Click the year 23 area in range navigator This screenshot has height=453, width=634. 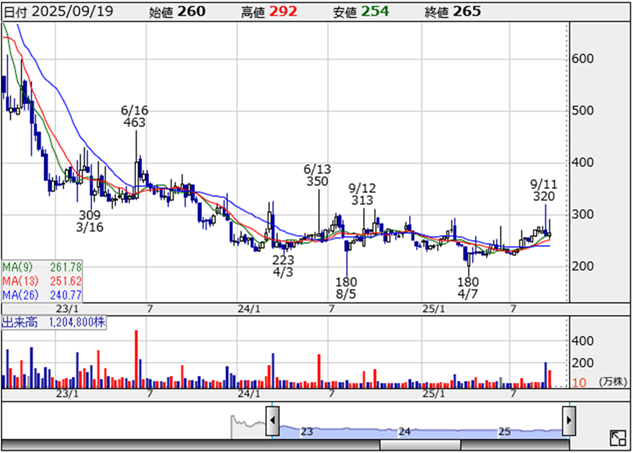click(x=307, y=432)
